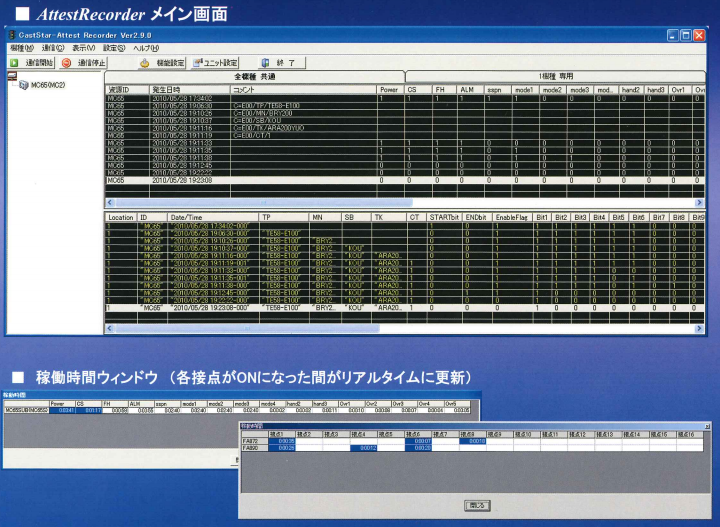Click the 接点8 column header in contact window
Screen dimensions: 720x527
point(472,434)
